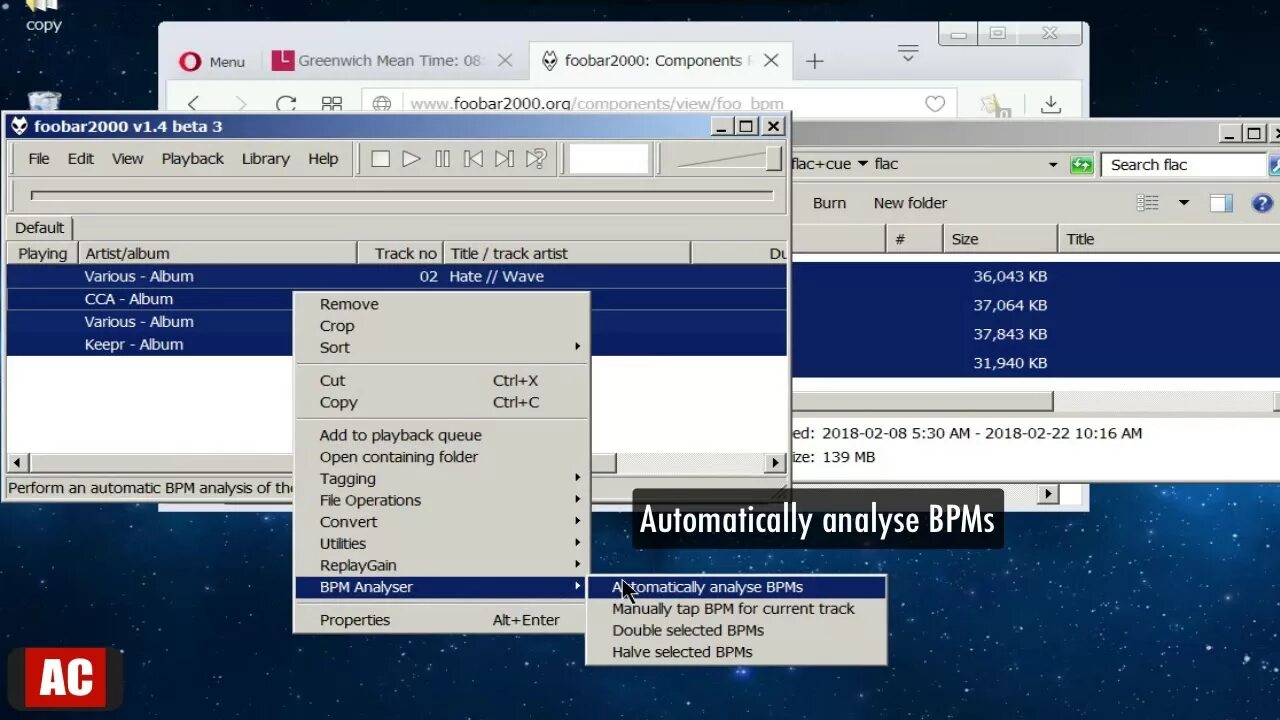The height and width of the screenshot is (720, 1280).
Task: Select Add to playback queue
Action: [441, 435]
